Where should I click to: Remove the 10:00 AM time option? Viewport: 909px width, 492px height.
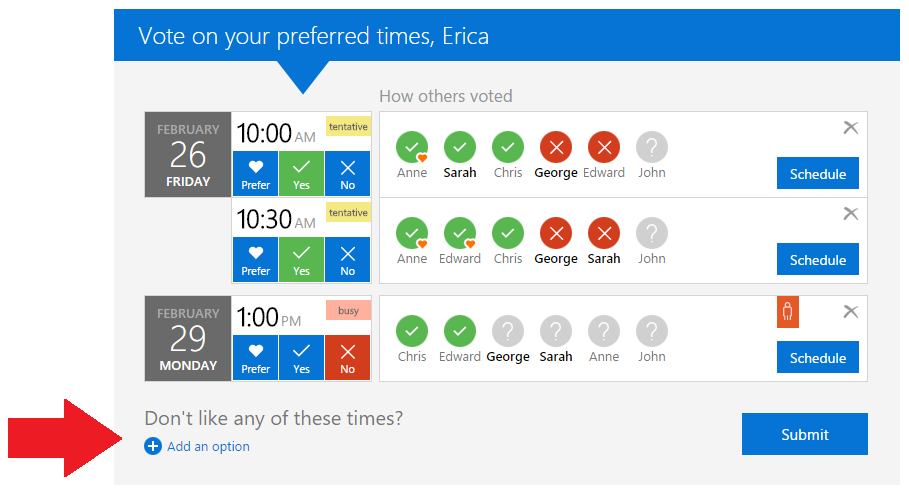[851, 127]
